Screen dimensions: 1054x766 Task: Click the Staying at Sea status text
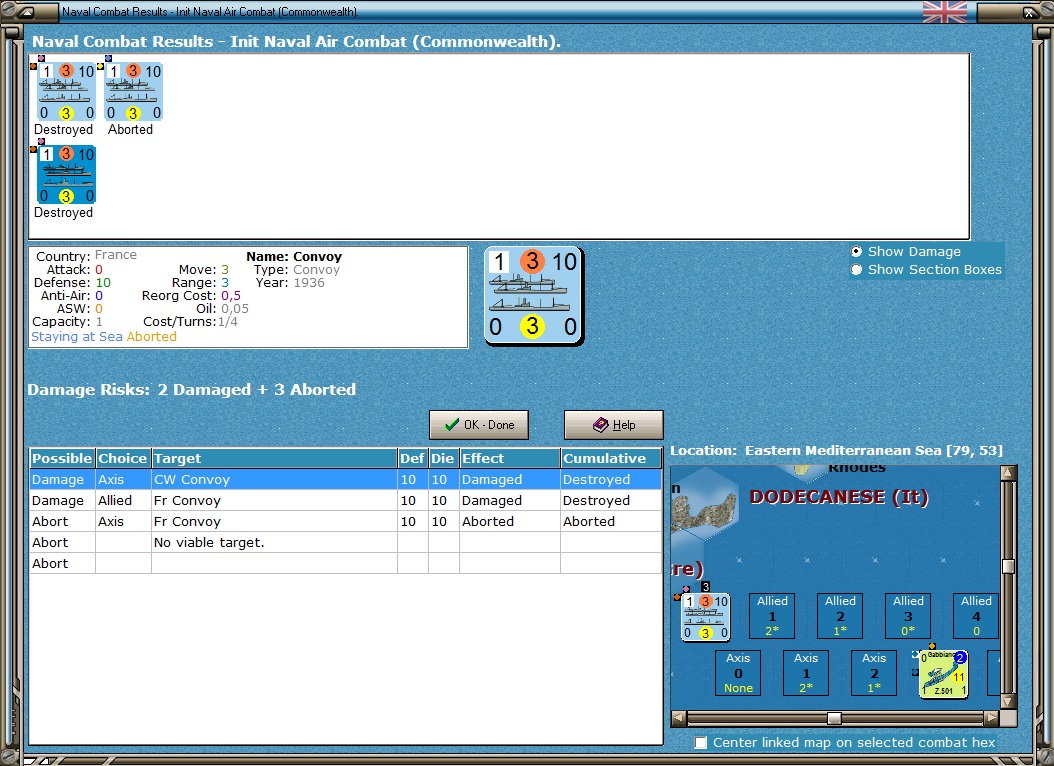point(77,337)
